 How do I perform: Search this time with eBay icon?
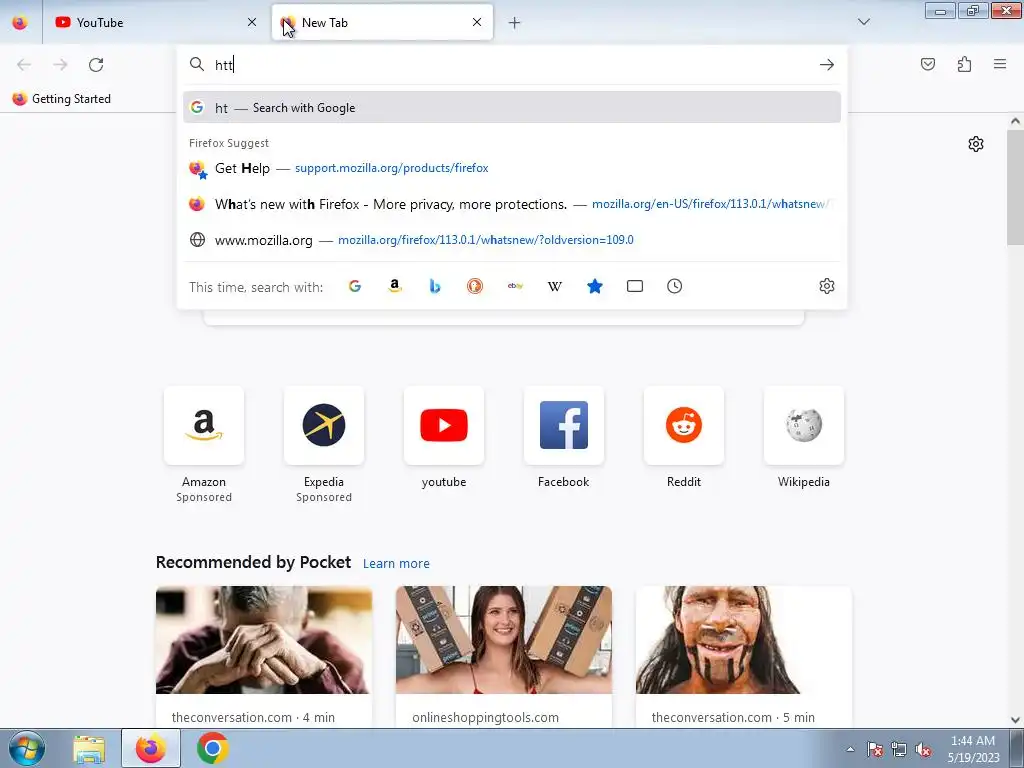click(515, 286)
